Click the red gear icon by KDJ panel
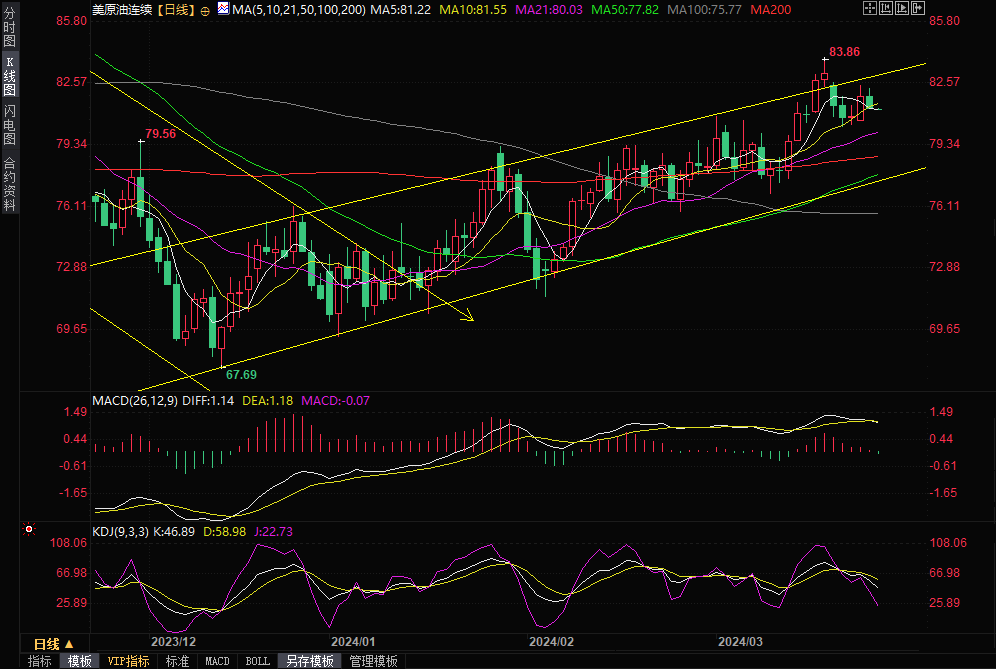The image size is (996, 669). click(29, 530)
